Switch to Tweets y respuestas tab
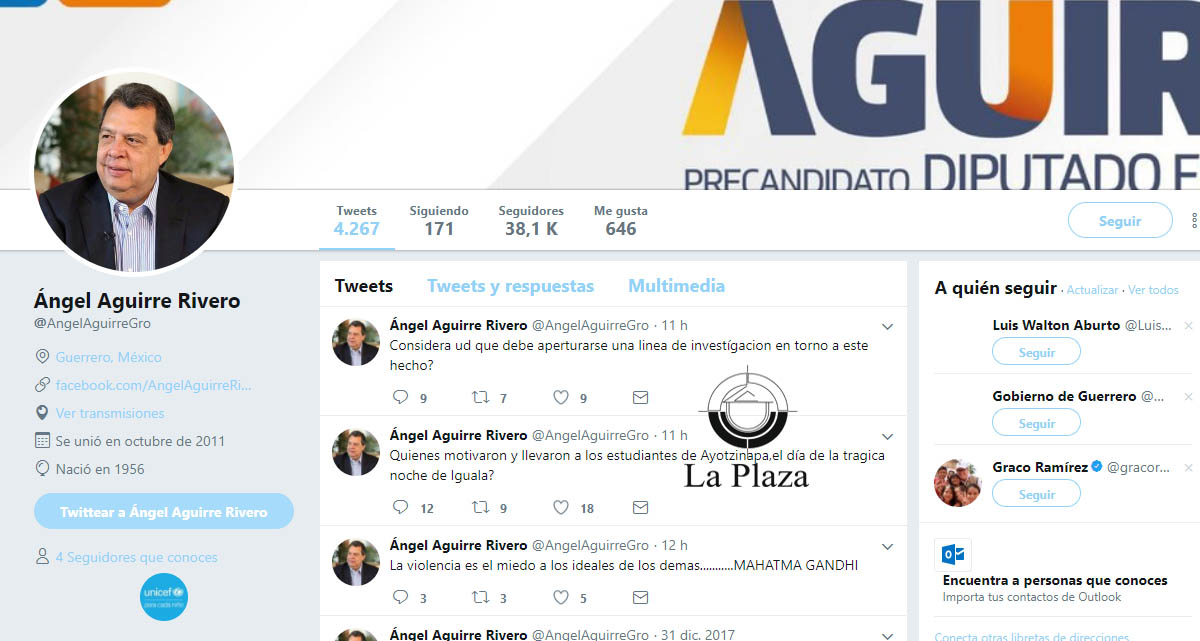 (510, 286)
